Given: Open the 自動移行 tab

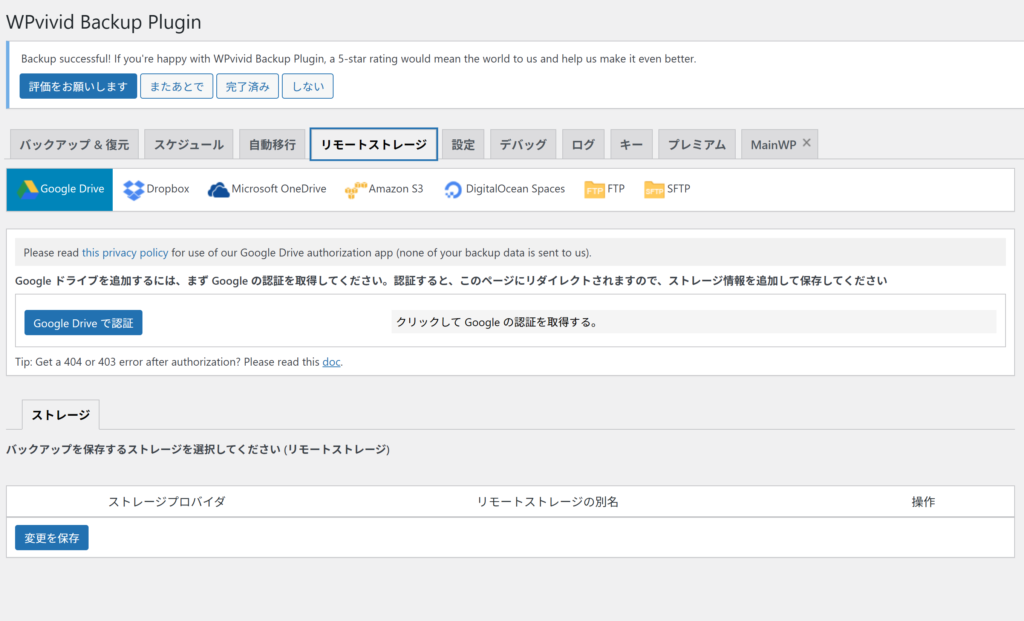Looking at the screenshot, I should (272, 145).
